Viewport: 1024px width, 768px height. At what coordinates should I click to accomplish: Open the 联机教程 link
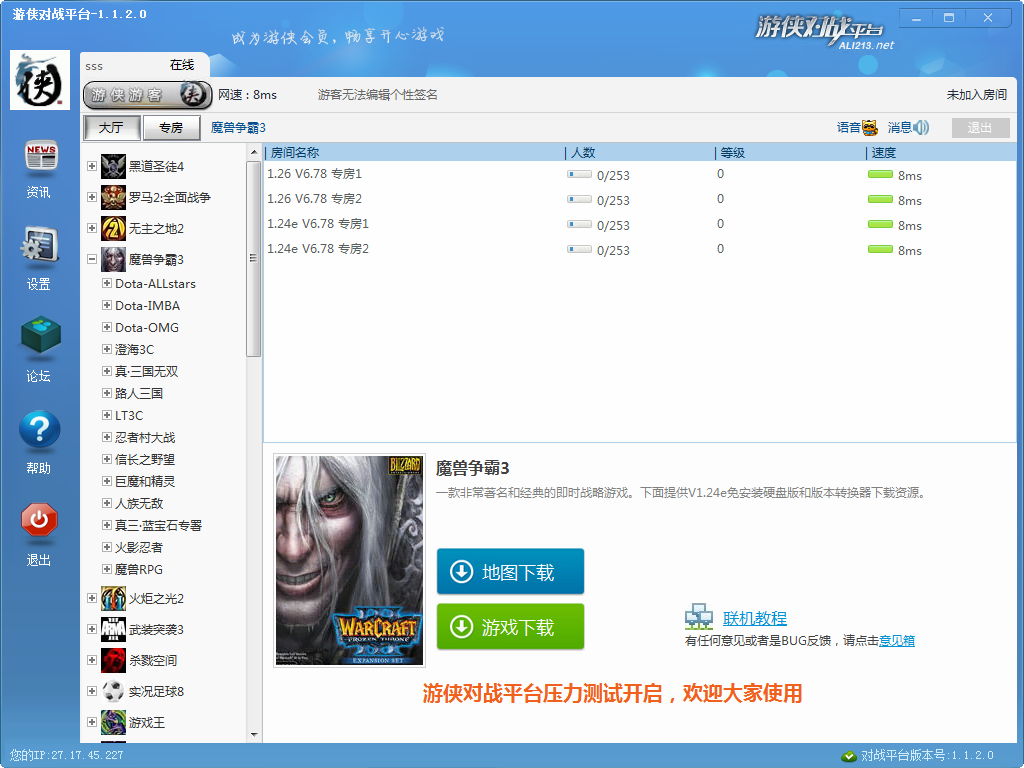754,618
